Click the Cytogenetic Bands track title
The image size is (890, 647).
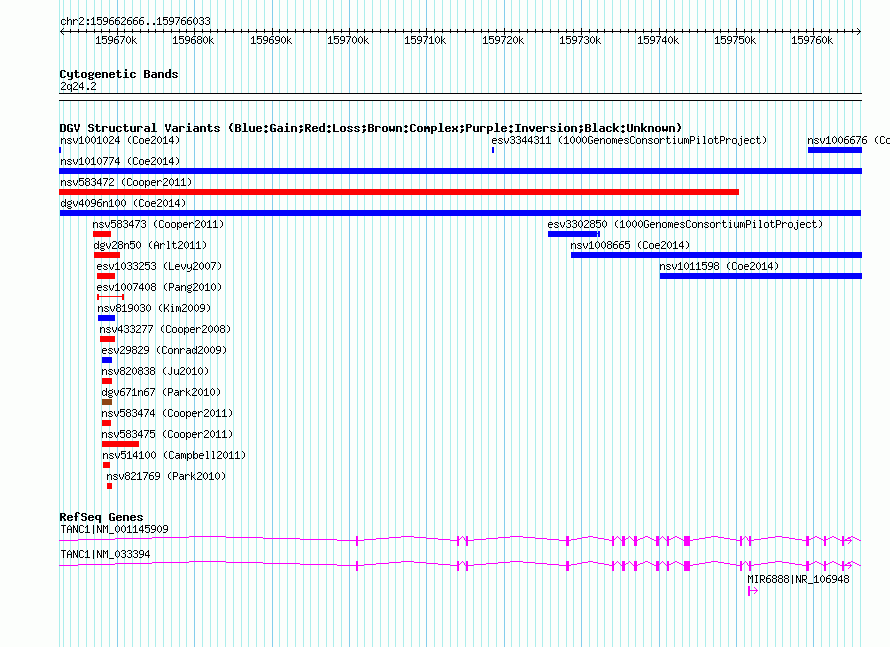[x=118, y=74]
